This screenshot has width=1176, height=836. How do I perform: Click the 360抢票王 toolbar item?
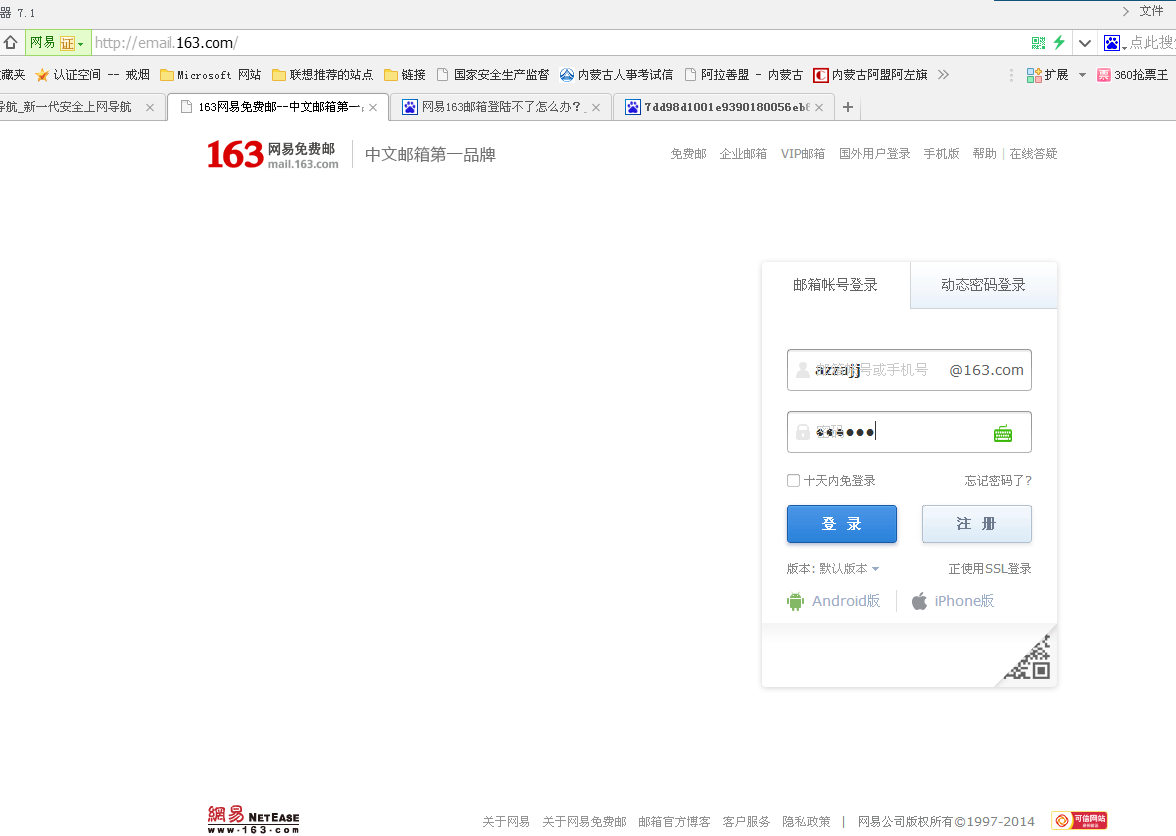[1132, 75]
